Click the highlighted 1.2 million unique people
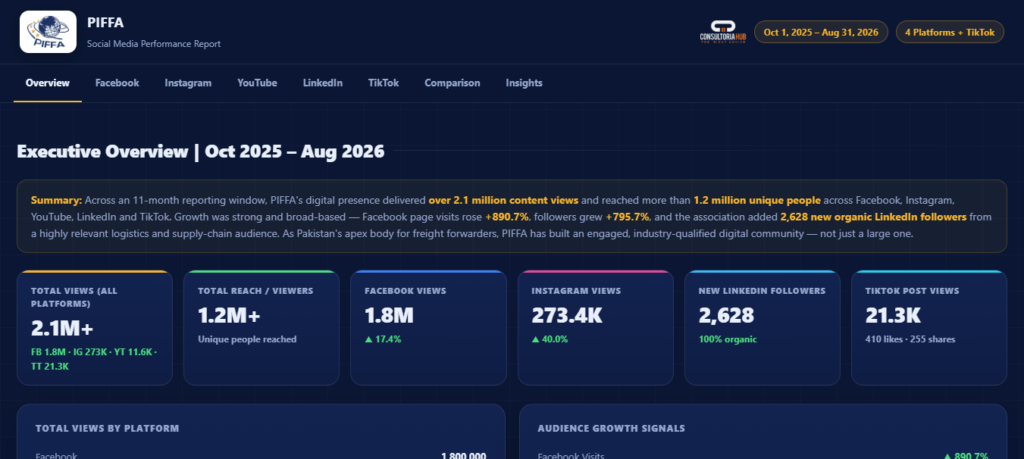The width and height of the screenshot is (1024, 459). [757, 200]
